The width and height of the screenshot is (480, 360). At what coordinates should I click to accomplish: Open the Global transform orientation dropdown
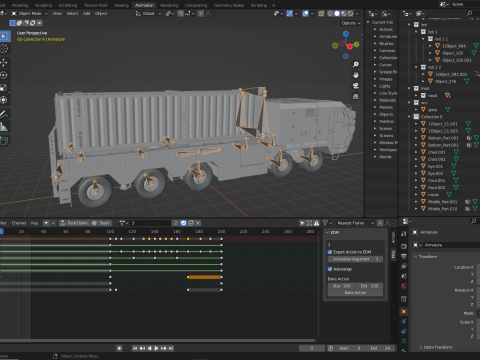pyautogui.click(x=149, y=14)
